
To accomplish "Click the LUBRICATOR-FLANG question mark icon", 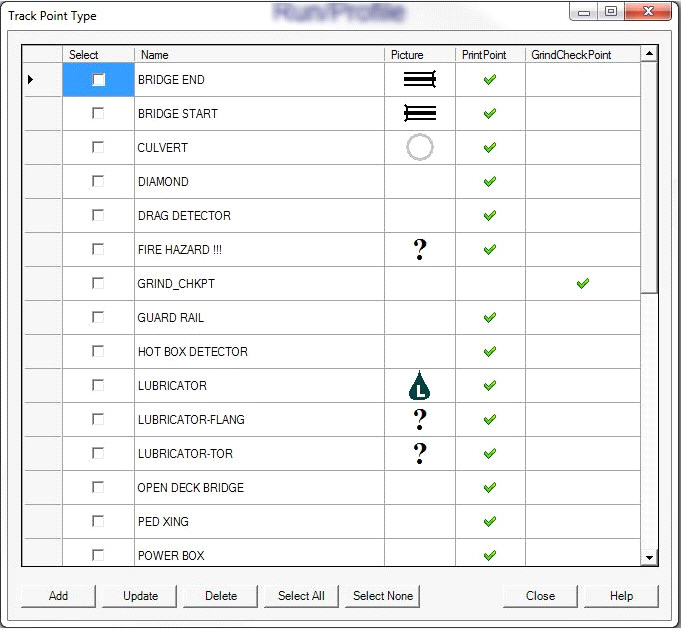I will [420, 420].
